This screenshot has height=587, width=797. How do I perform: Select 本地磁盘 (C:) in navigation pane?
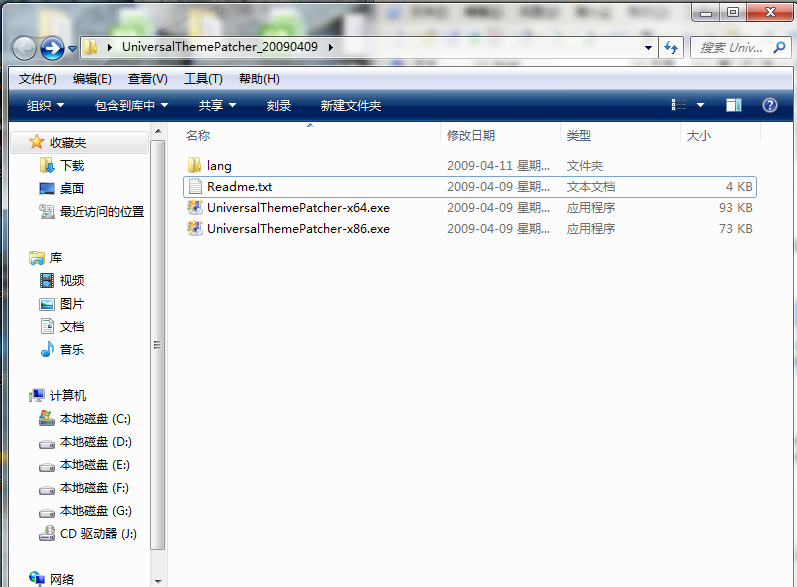(94, 419)
